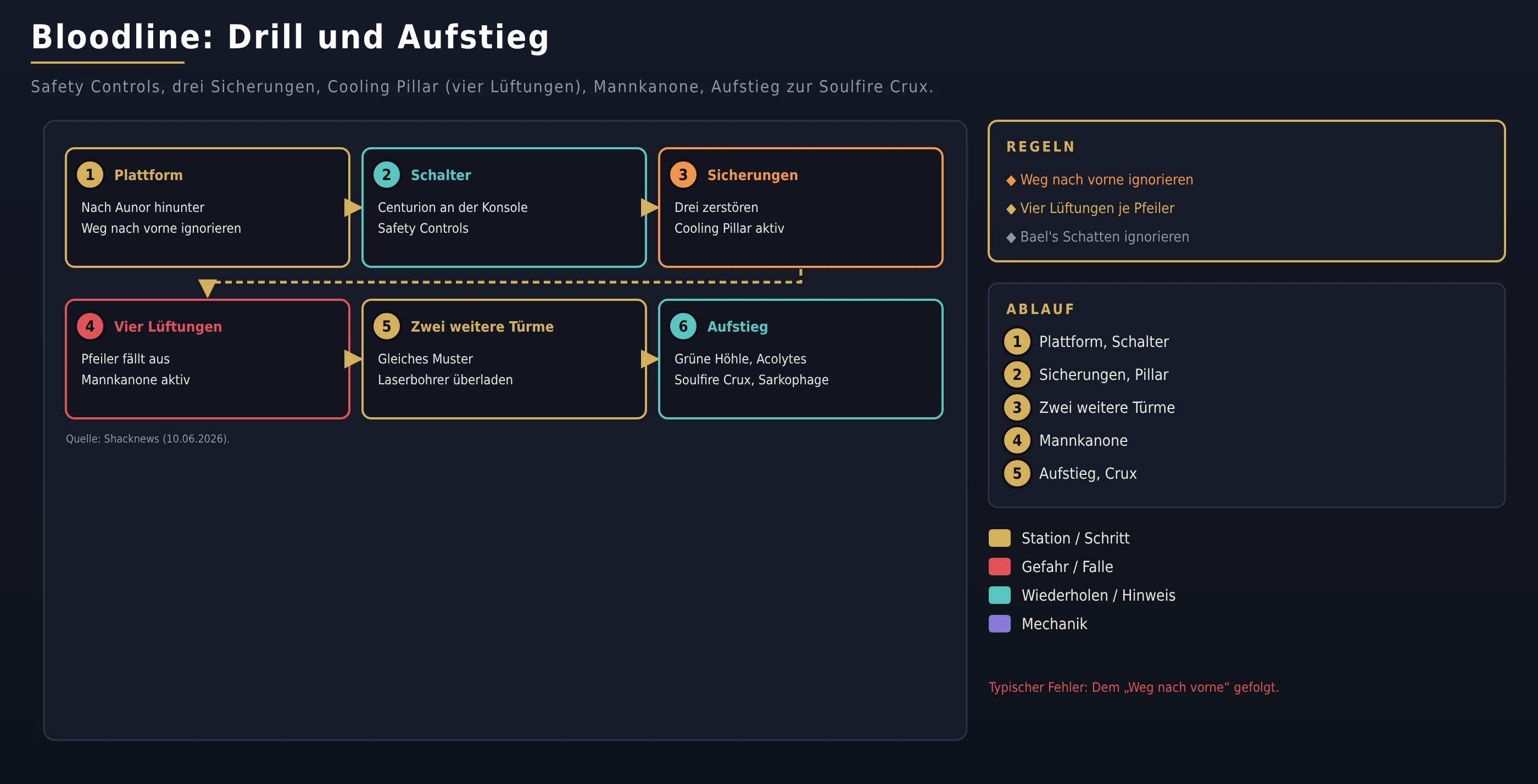This screenshot has width=1538, height=784.
Task: Select the Zwei weitere Türme card title
Action: [482, 326]
